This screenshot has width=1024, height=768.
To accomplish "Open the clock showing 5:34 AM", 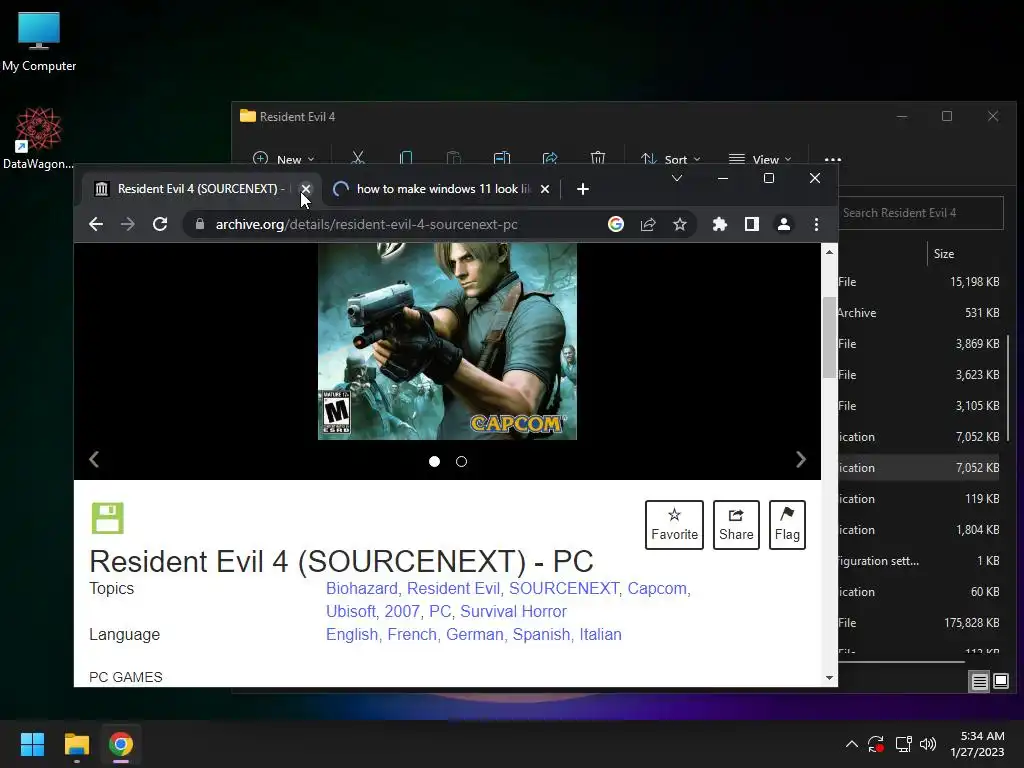I will click(x=977, y=744).
